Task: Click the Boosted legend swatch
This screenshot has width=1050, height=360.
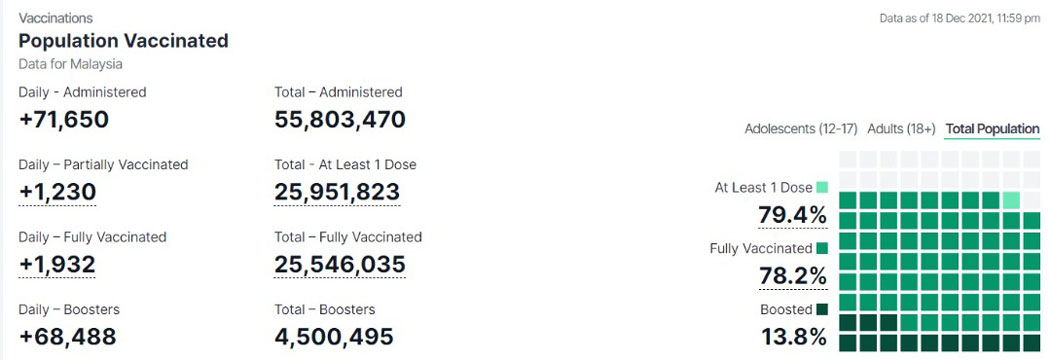Action: coord(822,310)
